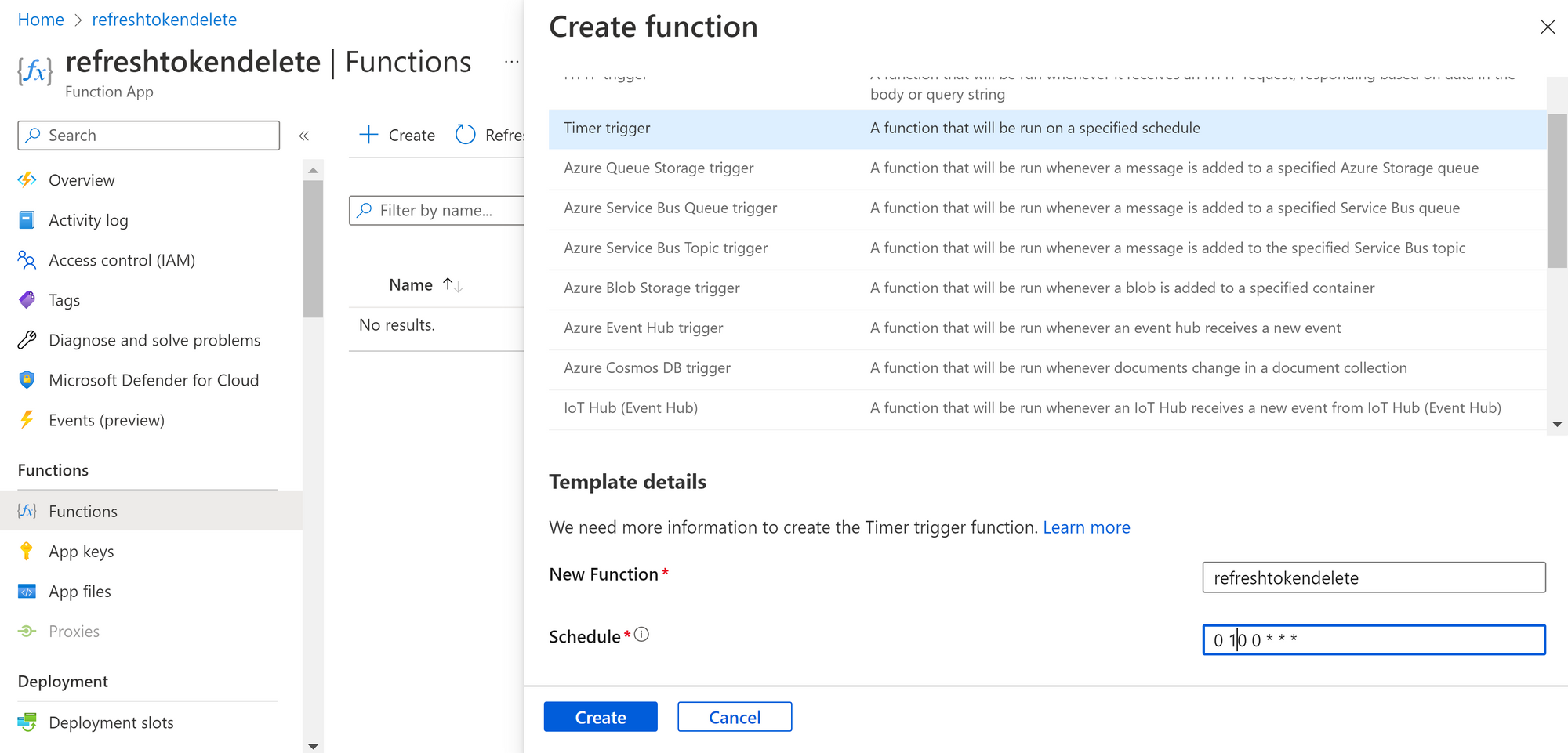
Task: Click the Activity log icon
Action: (x=27, y=219)
